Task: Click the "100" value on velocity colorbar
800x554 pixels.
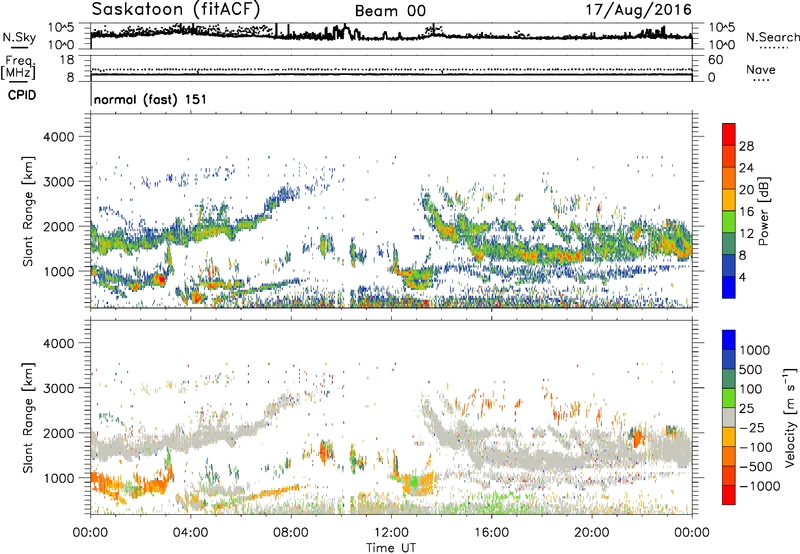Action: coord(751,389)
